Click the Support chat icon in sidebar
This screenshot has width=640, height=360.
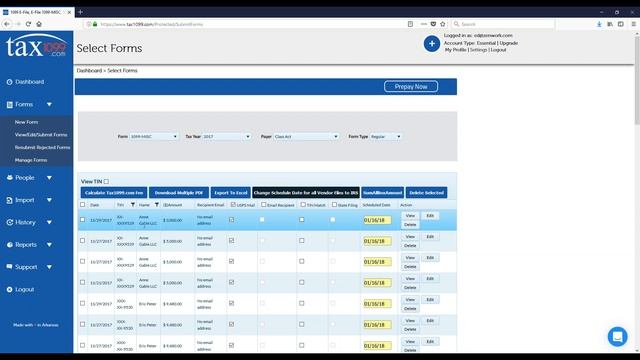9,267
